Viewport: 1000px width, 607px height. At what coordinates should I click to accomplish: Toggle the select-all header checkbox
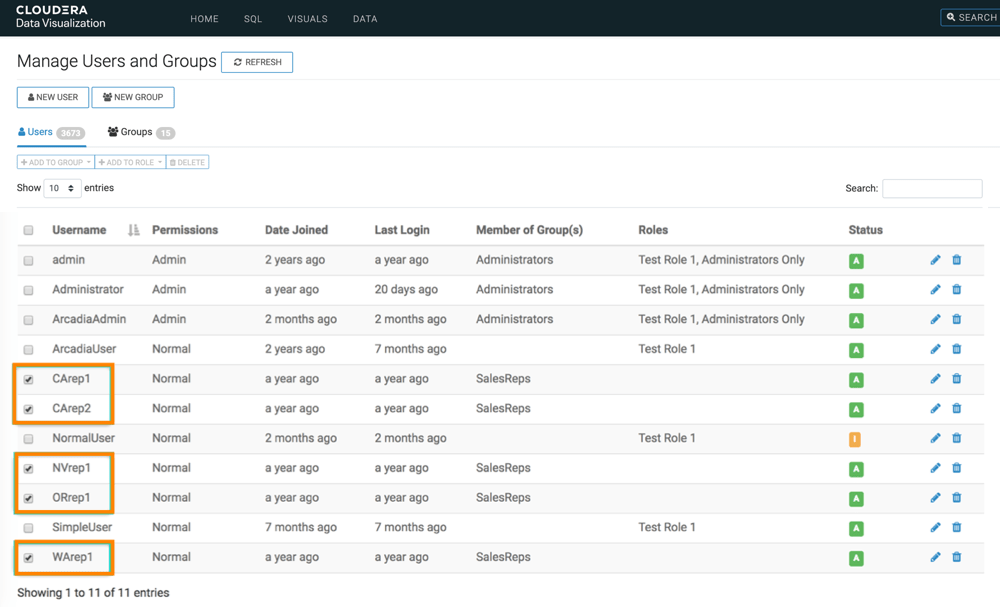28,230
